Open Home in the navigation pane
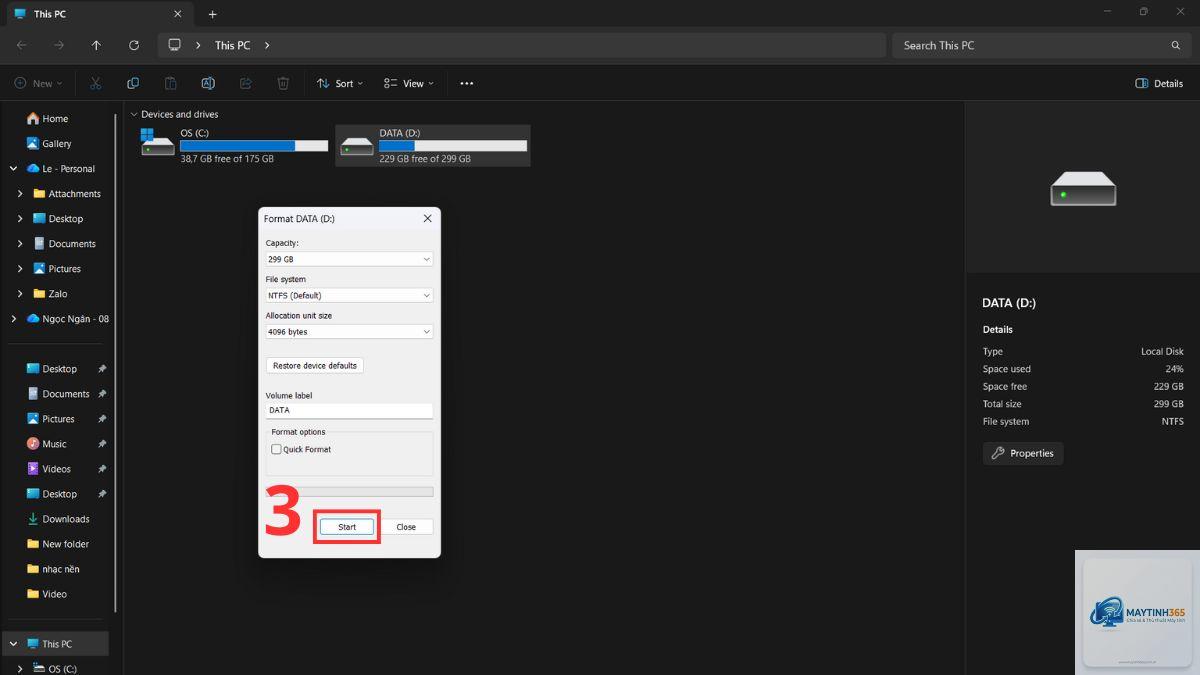1200x675 pixels. [47, 118]
